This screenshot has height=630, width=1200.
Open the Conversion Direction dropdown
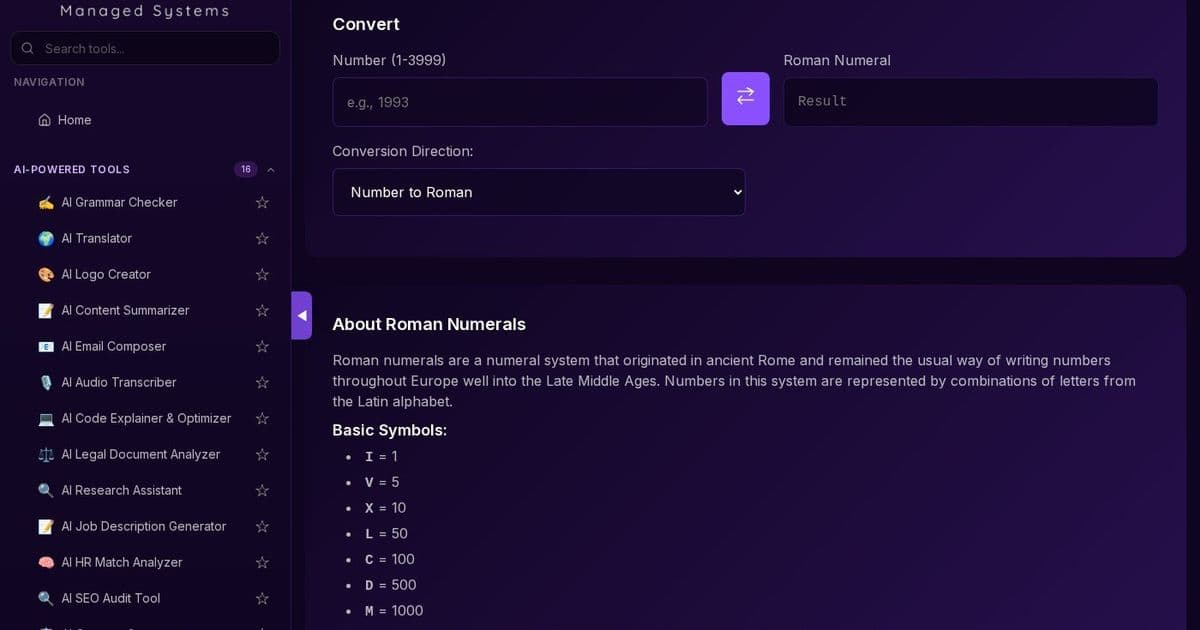click(538, 192)
